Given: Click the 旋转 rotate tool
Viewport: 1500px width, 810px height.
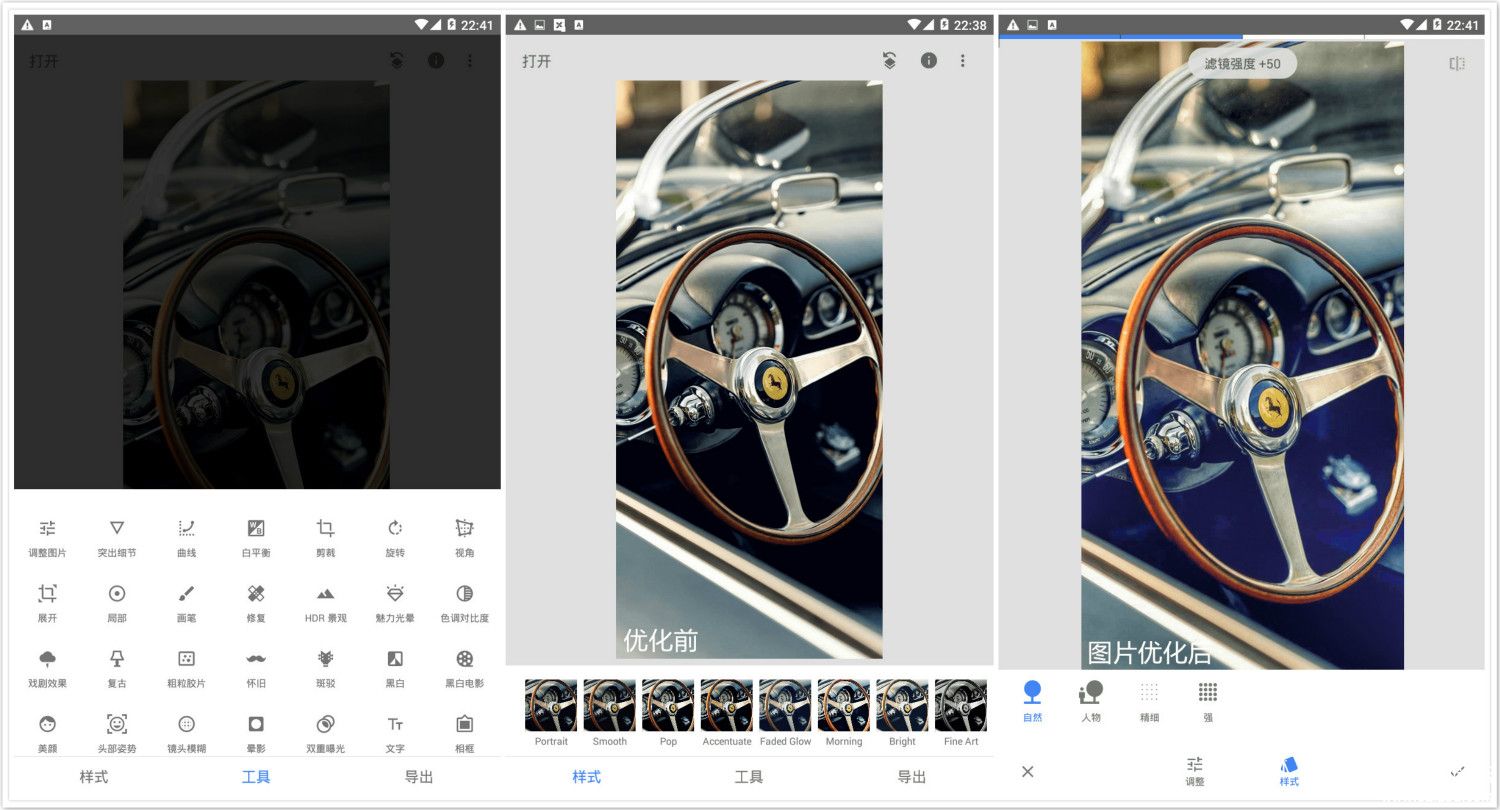Looking at the screenshot, I should (395, 536).
